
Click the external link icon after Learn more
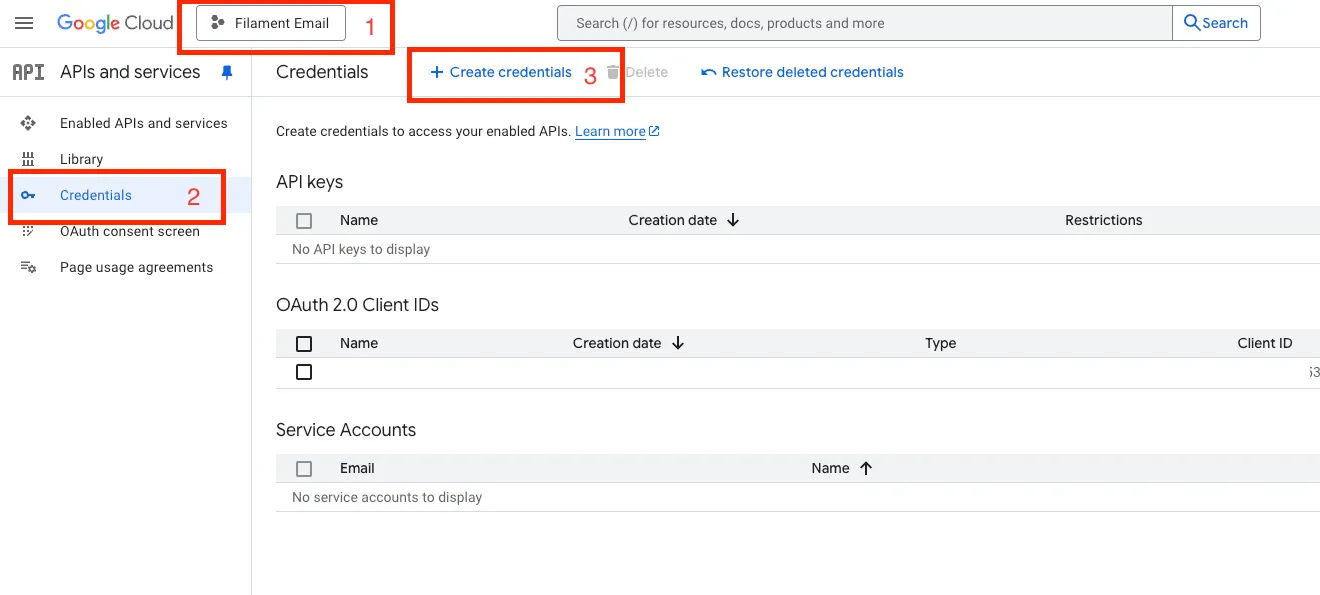click(654, 131)
